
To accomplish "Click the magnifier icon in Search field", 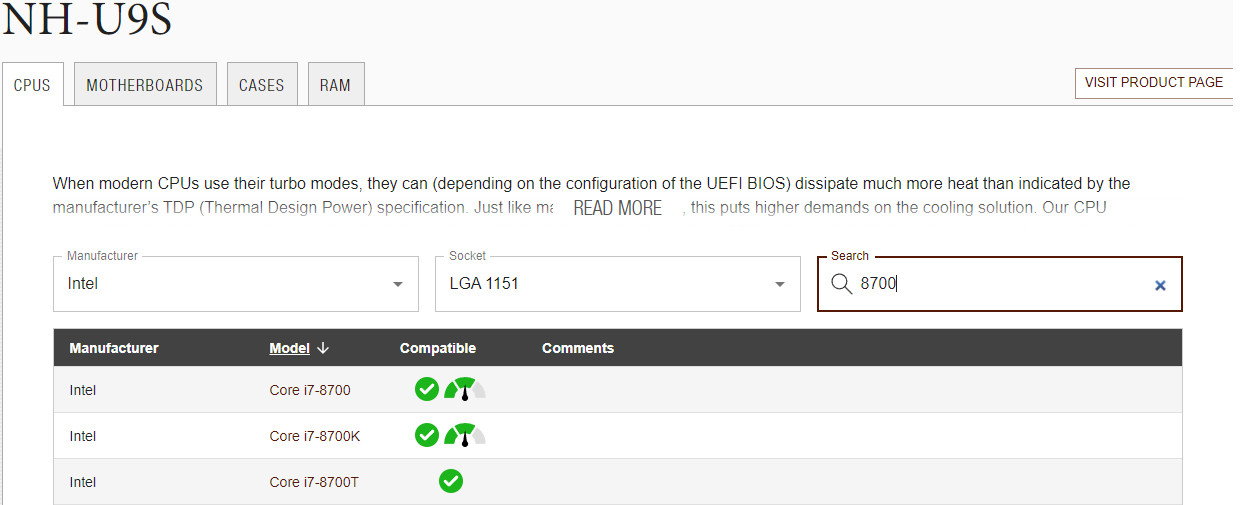I will [842, 284].
